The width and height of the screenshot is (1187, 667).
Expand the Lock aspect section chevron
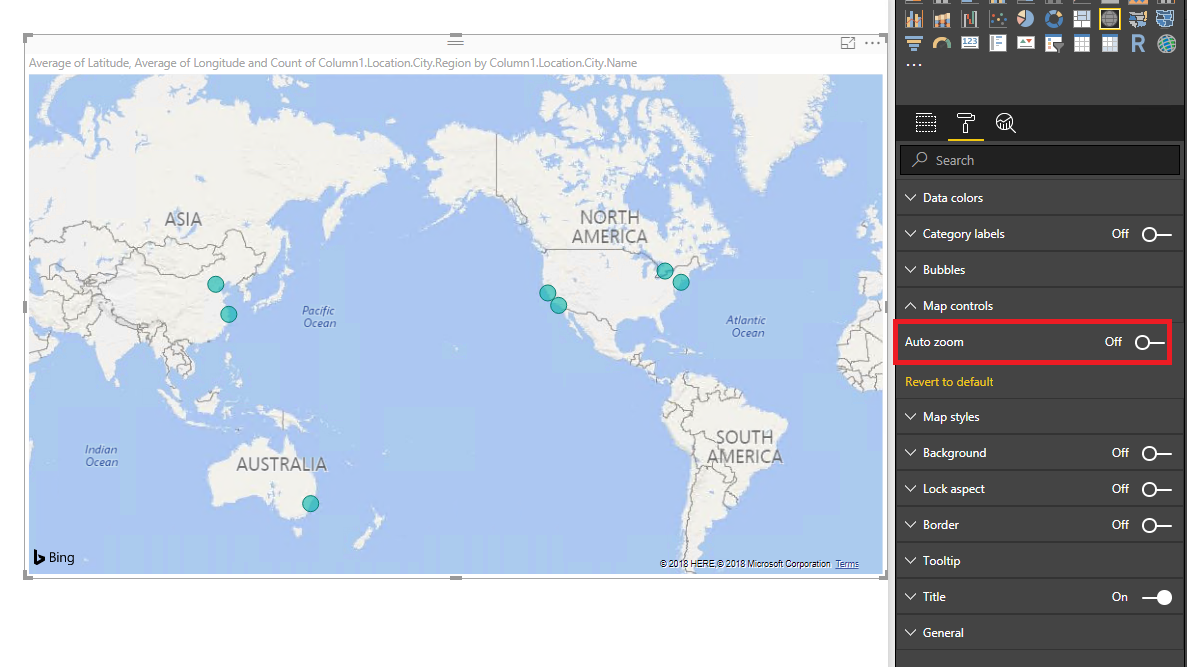tap(911, 489)
